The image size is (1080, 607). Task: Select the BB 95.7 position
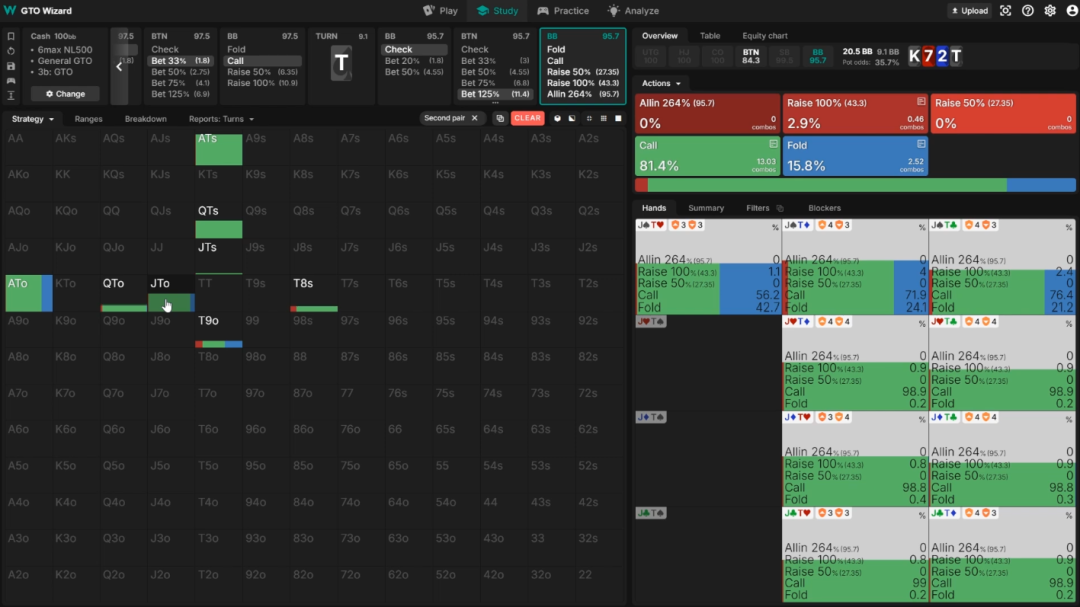(818, 56)
